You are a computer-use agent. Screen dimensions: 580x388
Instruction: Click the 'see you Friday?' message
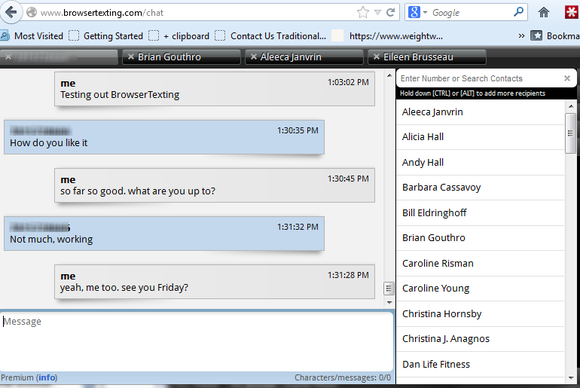(x=215, y=282)
